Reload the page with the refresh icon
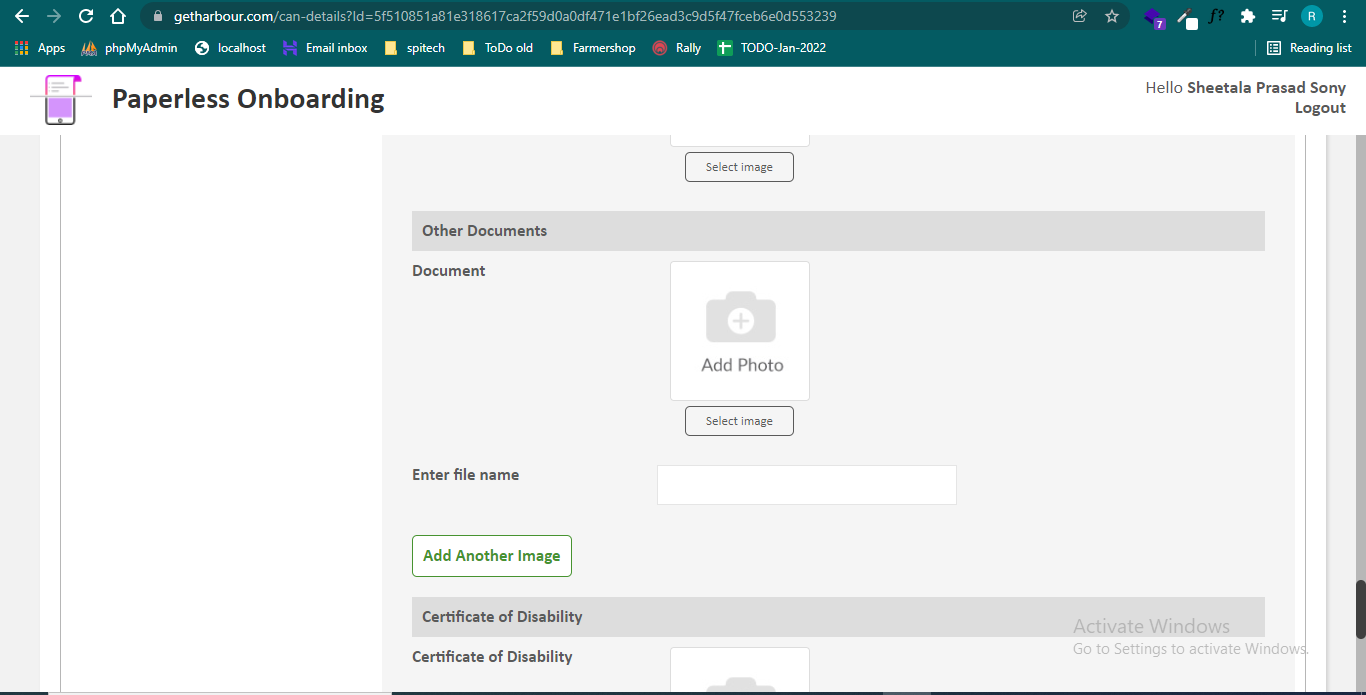This screenshot has width=1366, height=695. [x=86, y=16]
